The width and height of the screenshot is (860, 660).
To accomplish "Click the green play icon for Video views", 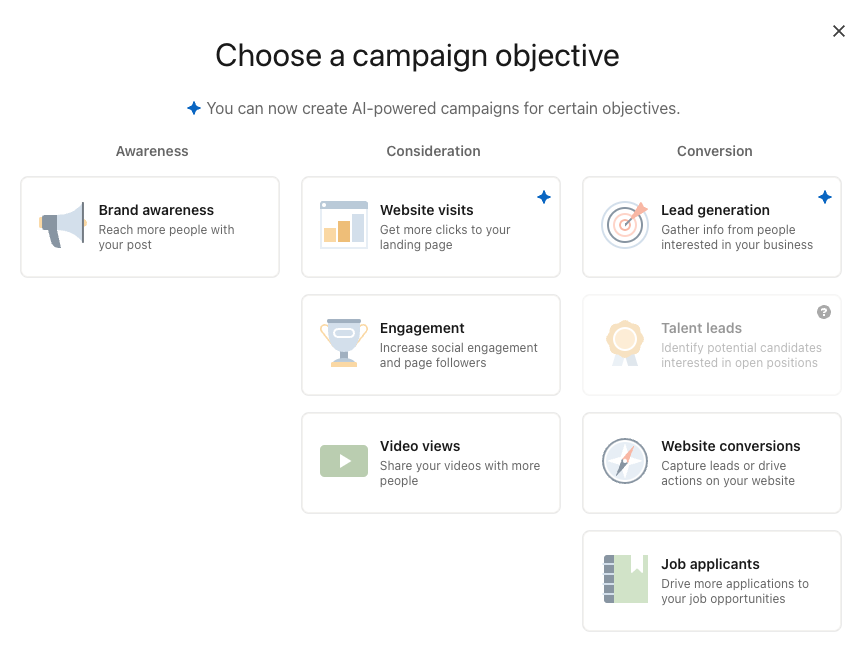I will pyautogui.click(x=344, y=461).
